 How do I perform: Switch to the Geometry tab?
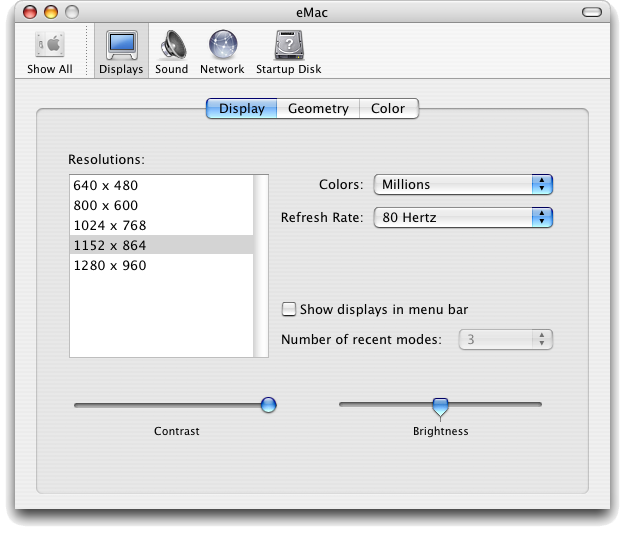pos(318,108)
